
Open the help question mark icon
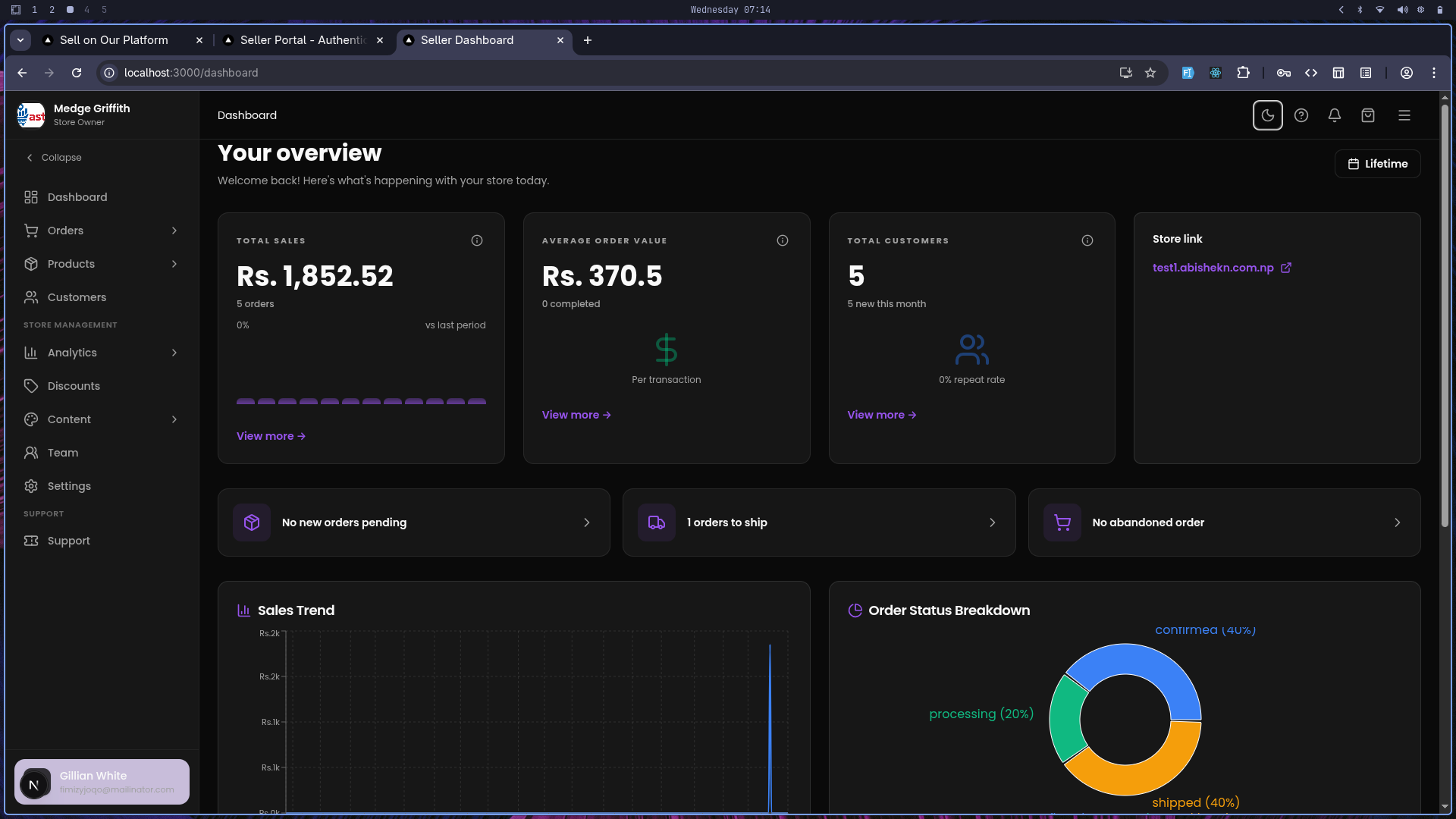pos(1301,115)
